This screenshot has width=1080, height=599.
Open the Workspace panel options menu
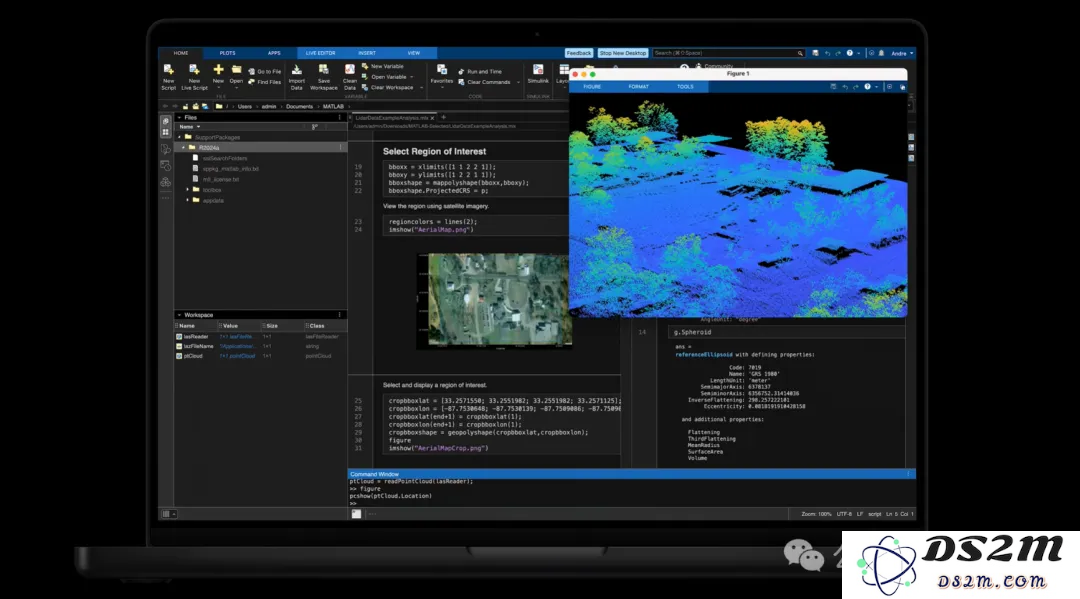click(340, 315)
